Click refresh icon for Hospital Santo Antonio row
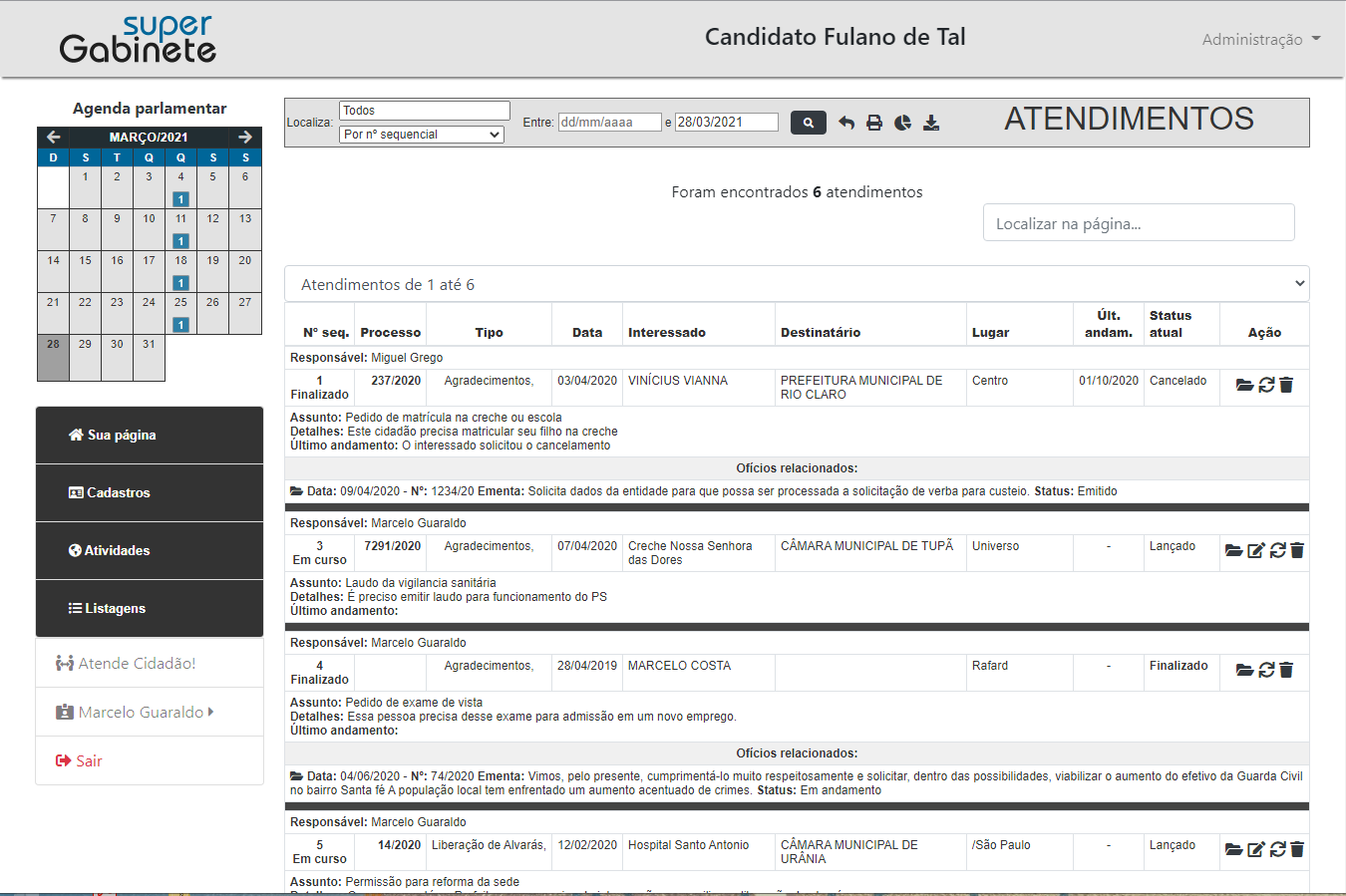This screenshot has height=896, width=1346. click(1277, 849)
